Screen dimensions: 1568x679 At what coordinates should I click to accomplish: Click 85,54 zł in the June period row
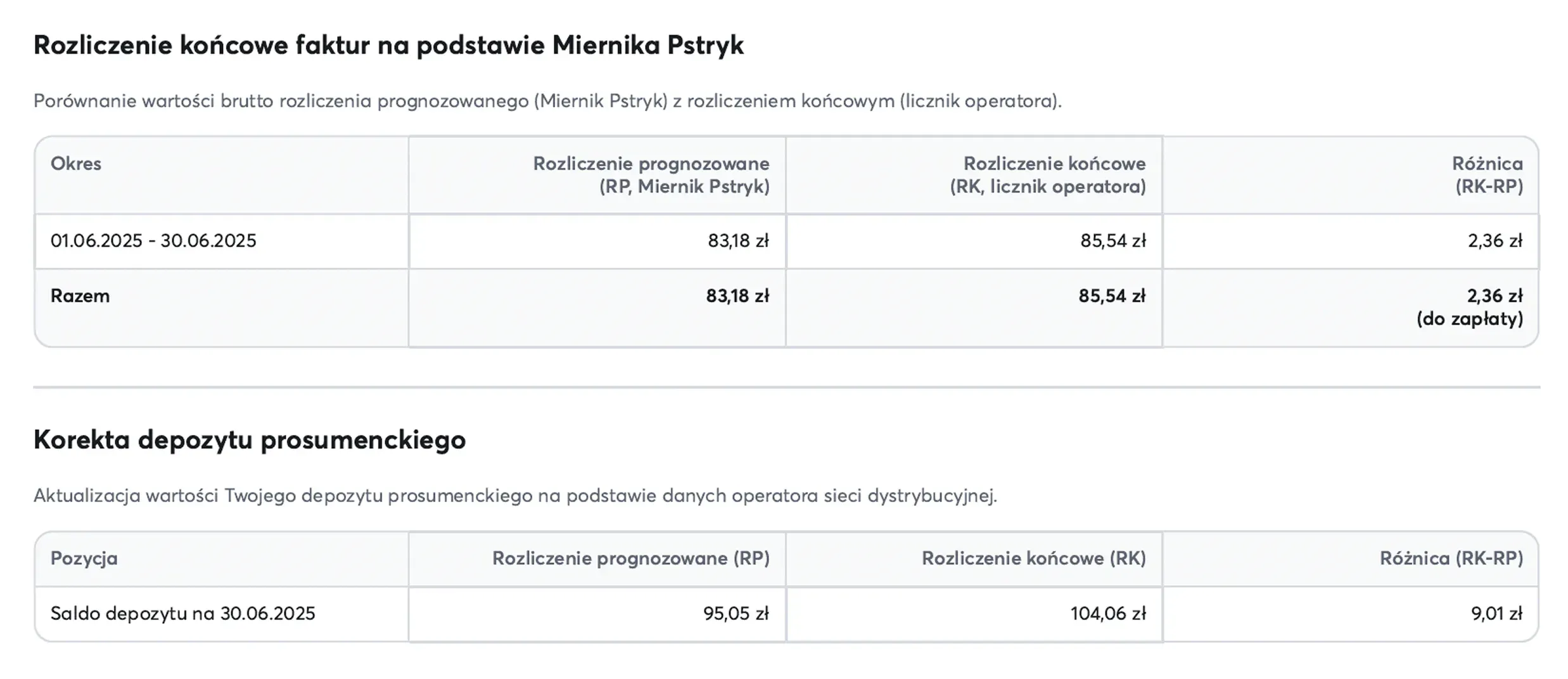(x=1113, y=241)
